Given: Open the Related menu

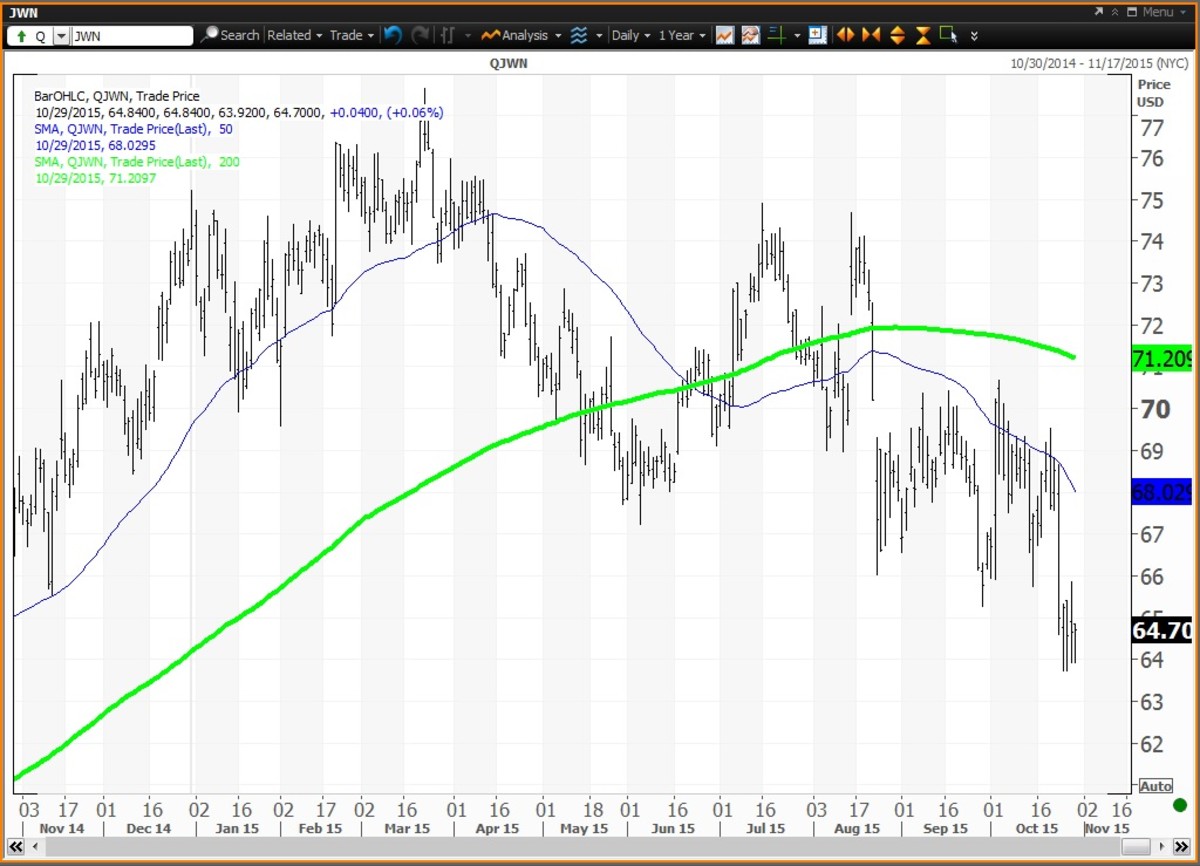Looking at the screenshot, I should [294, 35].
